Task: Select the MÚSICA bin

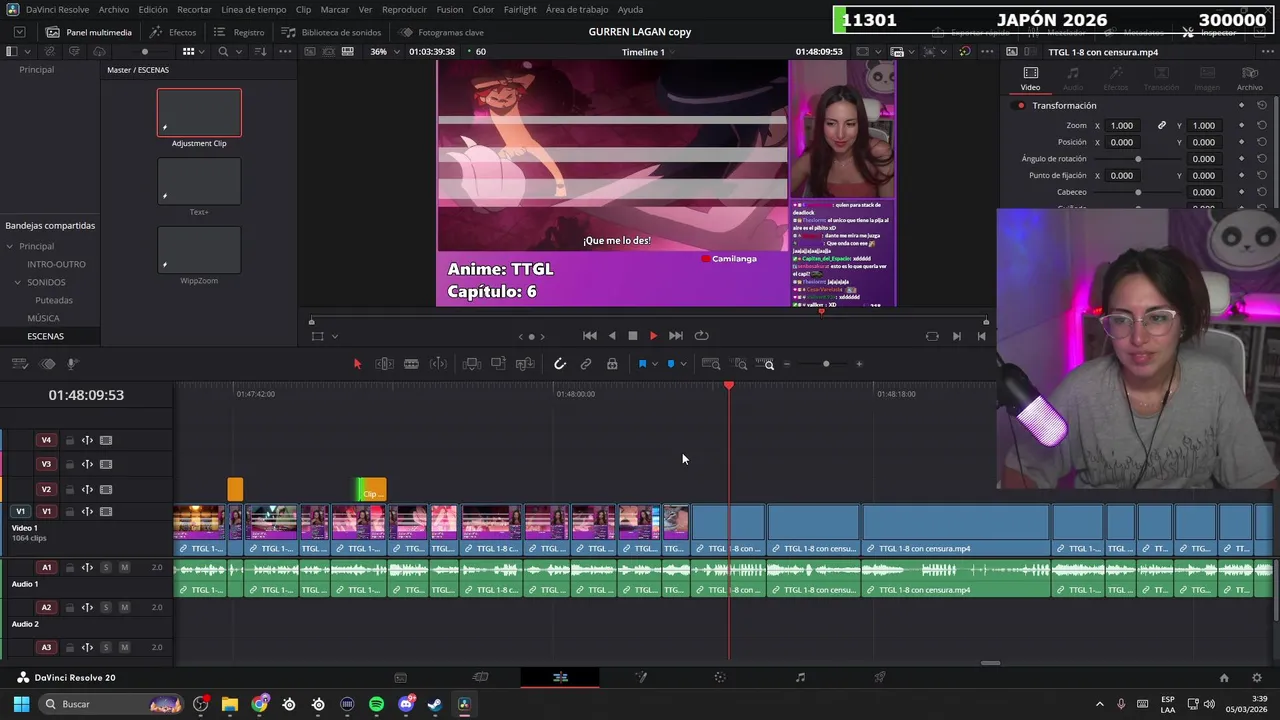Action: (x=43, y=318)
